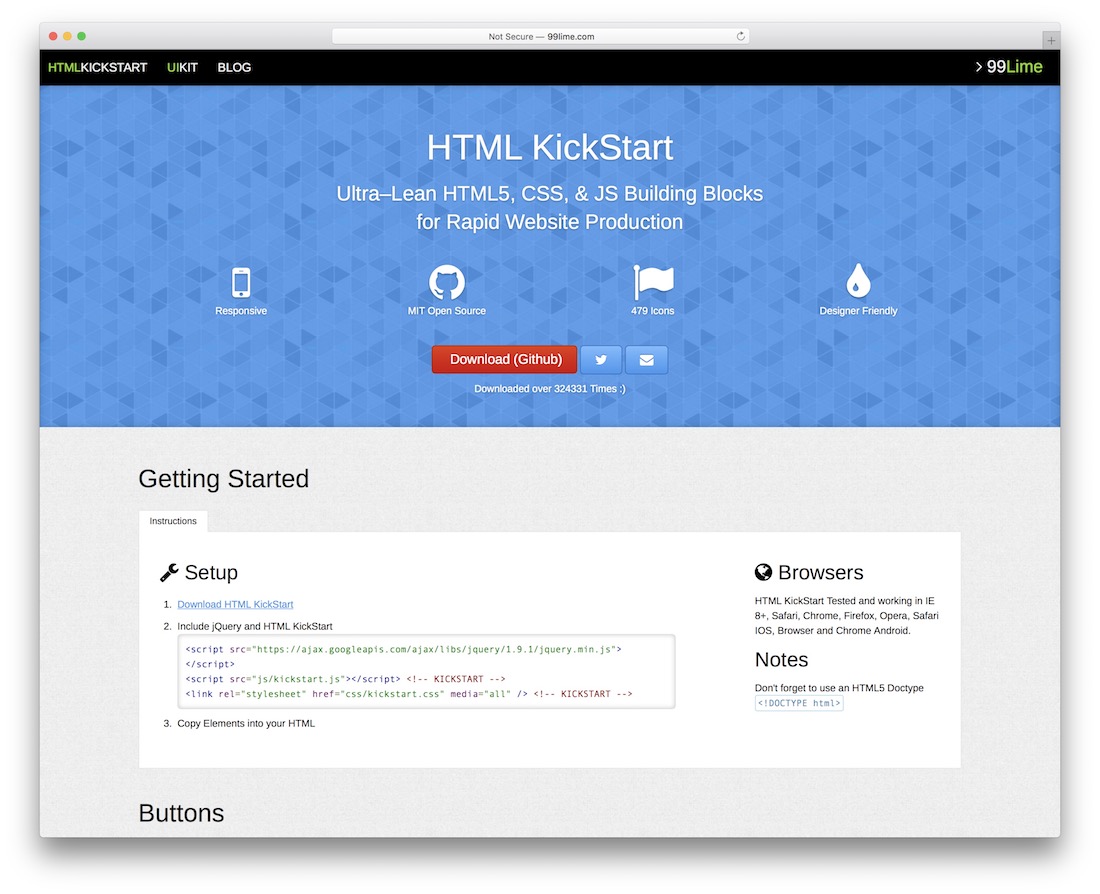The image size is (1100, 894).
Task: Visit the 99Lime logo link
Action: [1009, 68]
